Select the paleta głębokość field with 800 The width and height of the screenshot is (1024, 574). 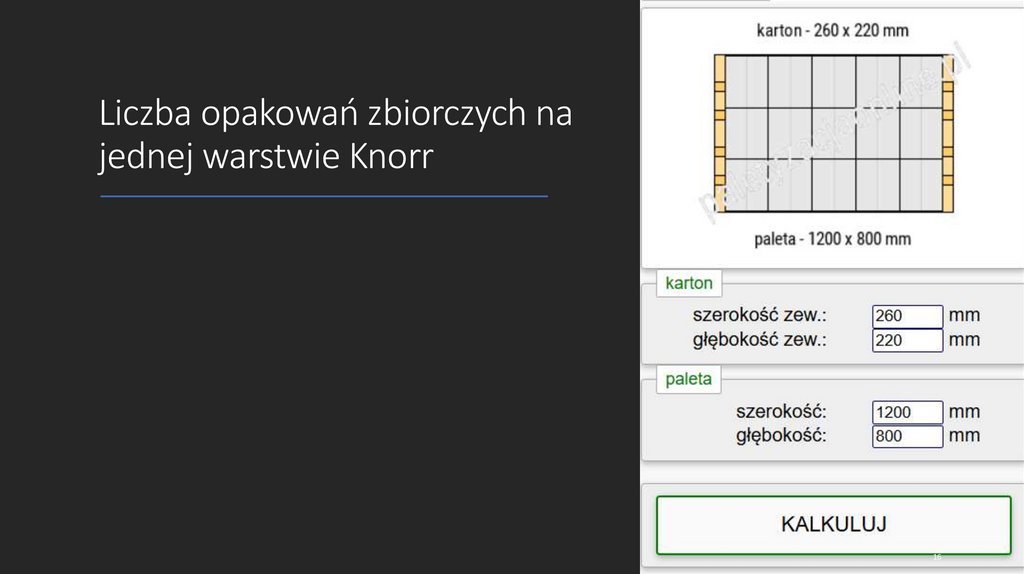tap(907, 436)
